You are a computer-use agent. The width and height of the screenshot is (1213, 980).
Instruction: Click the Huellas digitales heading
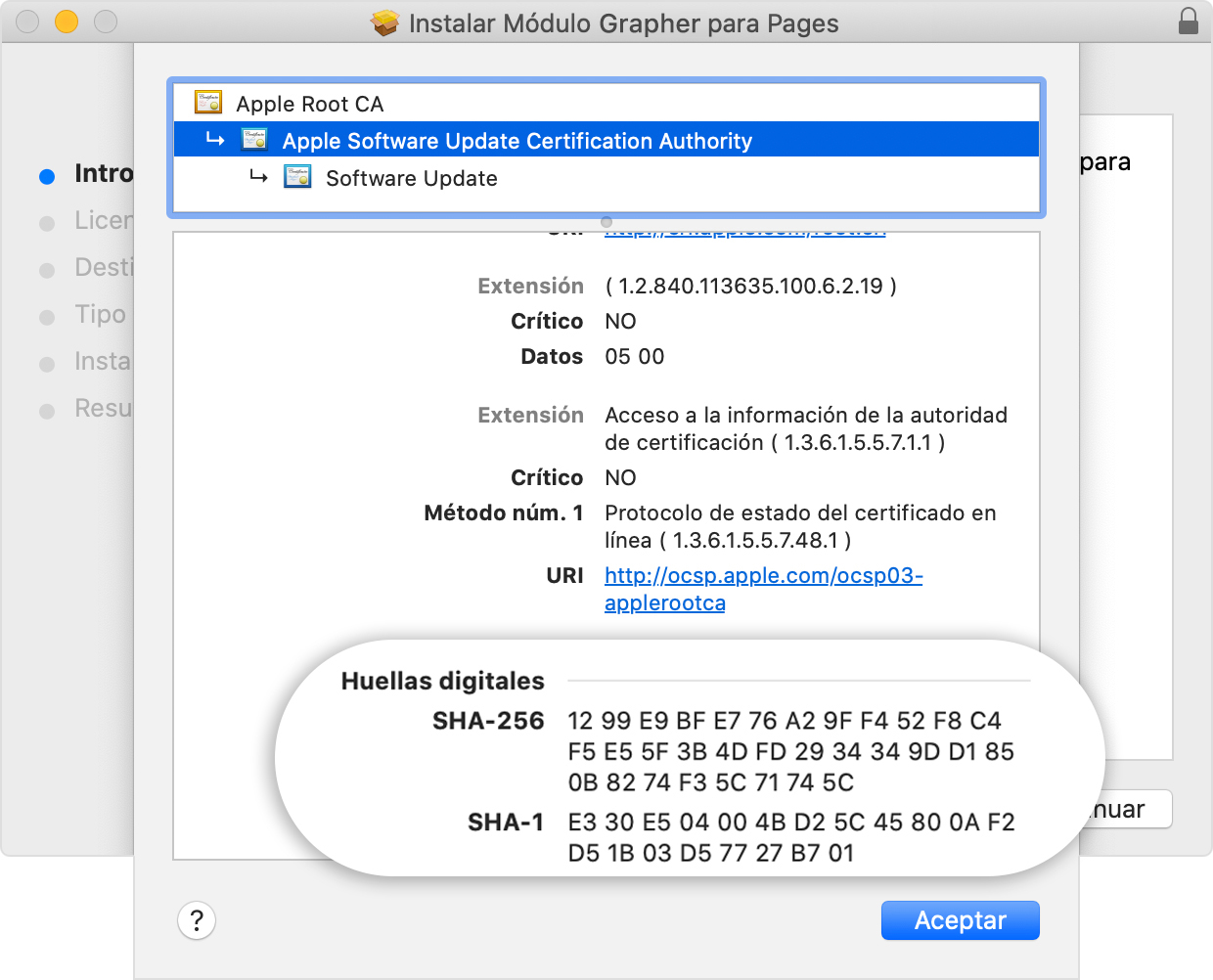click(x=442, y=681)
